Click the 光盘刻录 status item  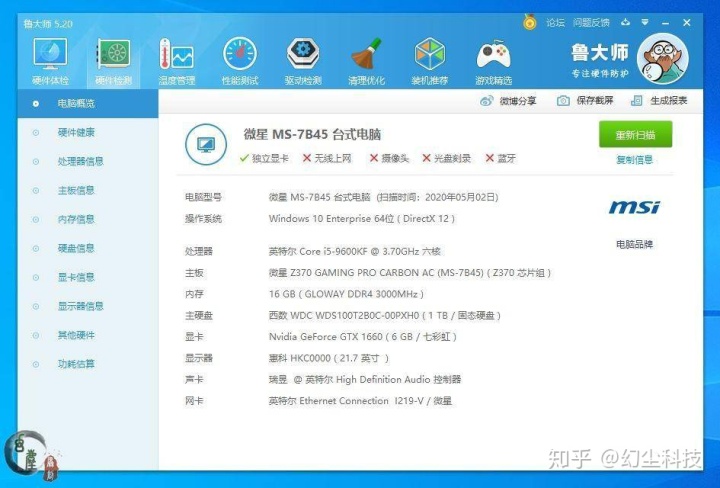pos(446,158)
